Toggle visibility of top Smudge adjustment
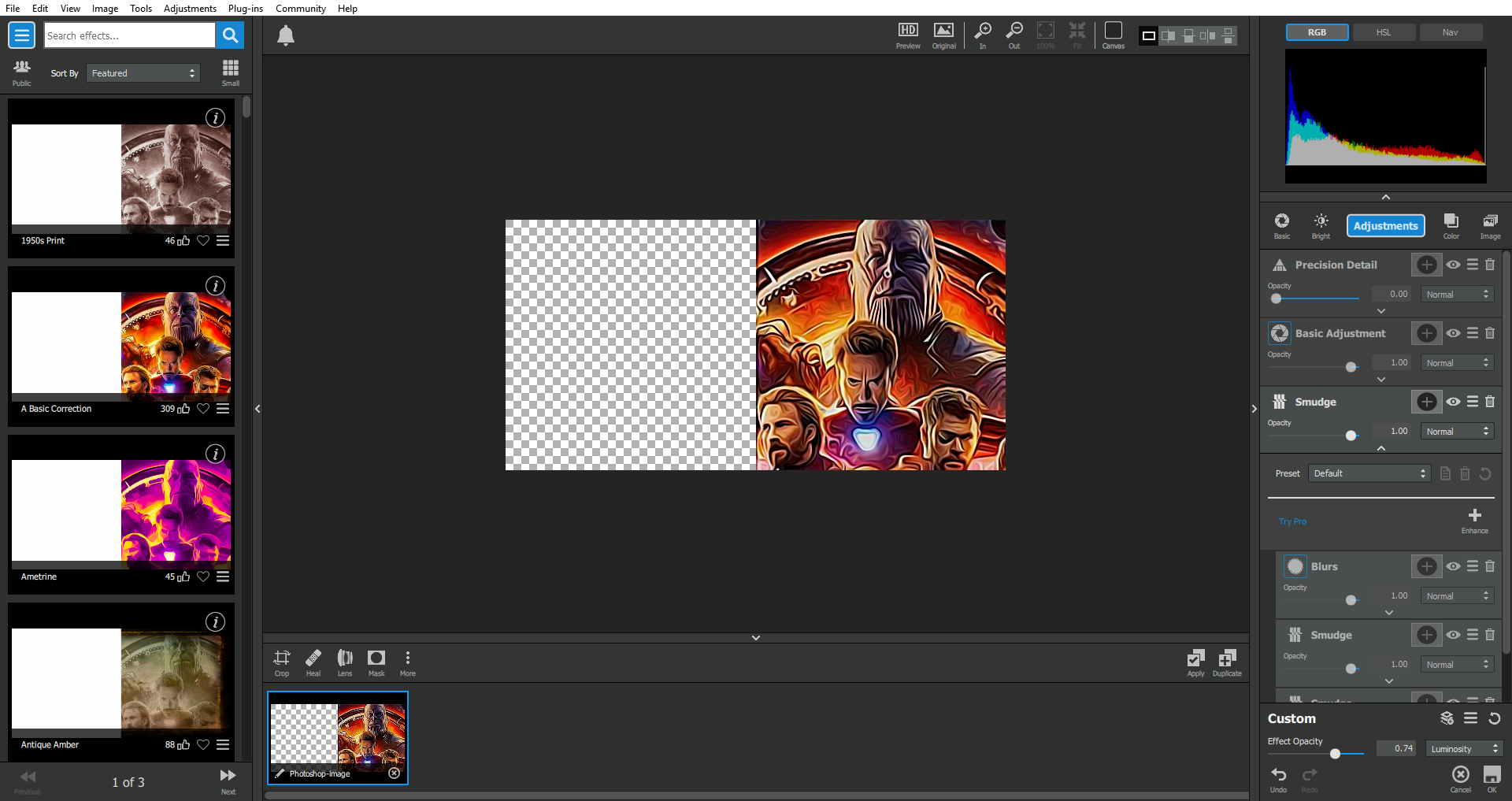This screenshot has height=801, width=1512. [x=1454, y=402]
